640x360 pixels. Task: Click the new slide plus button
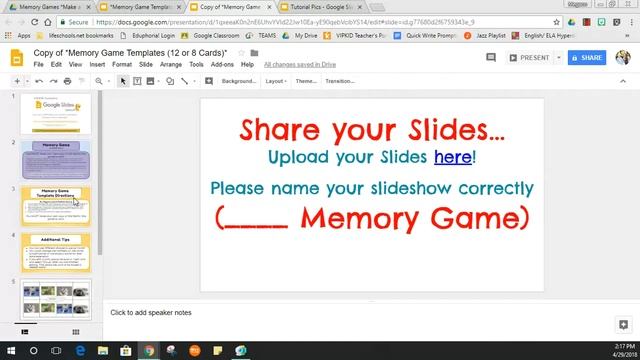17,81
